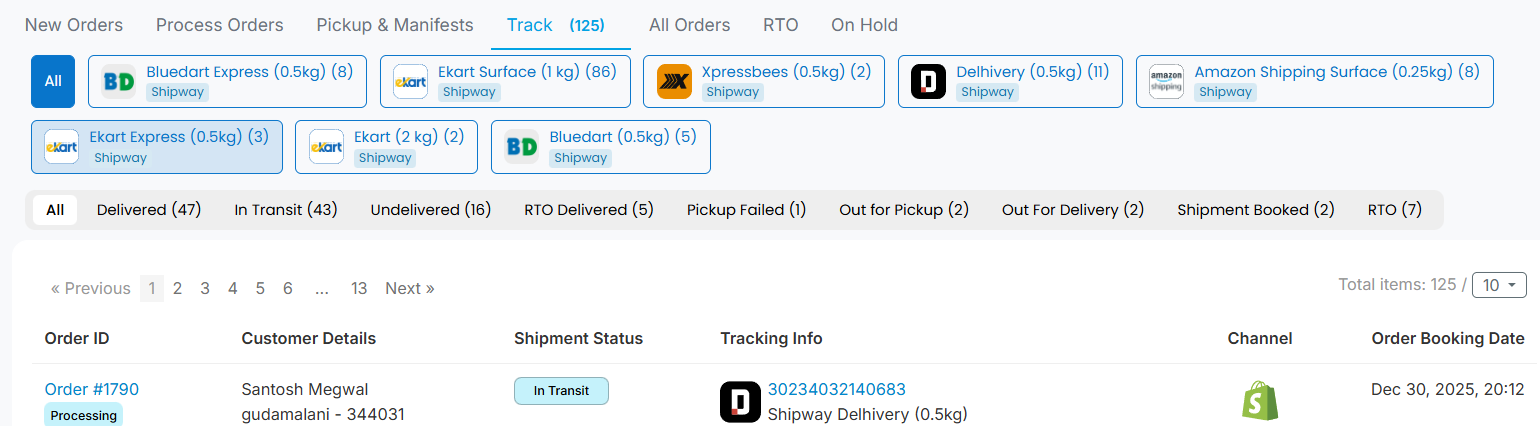The width and height of the screenshot is (1540, 426).
Task: Click the Shopify channel icon for Order #1790
Action: 1260,401
